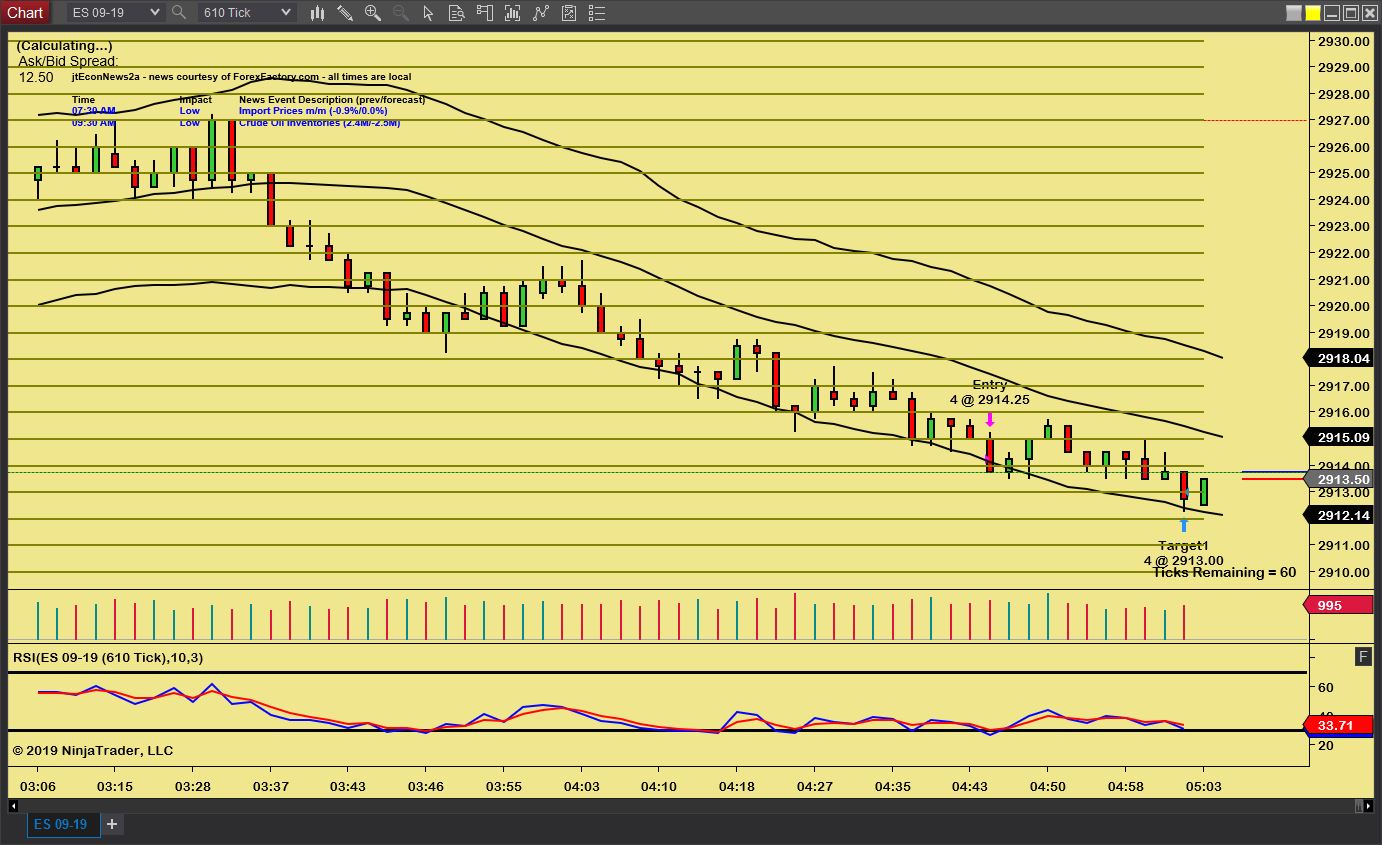The image size is (1382, 845).
Task: Click the grayed zoom out magnifier
Action: (401, 13)
